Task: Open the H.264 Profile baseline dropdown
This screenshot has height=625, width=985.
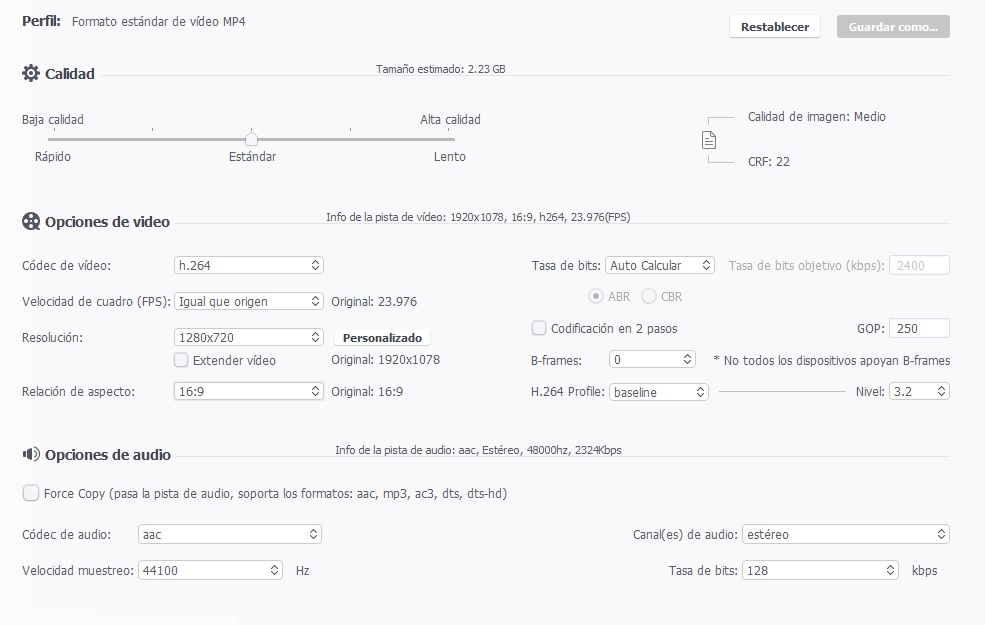Action: pos(659,392)
